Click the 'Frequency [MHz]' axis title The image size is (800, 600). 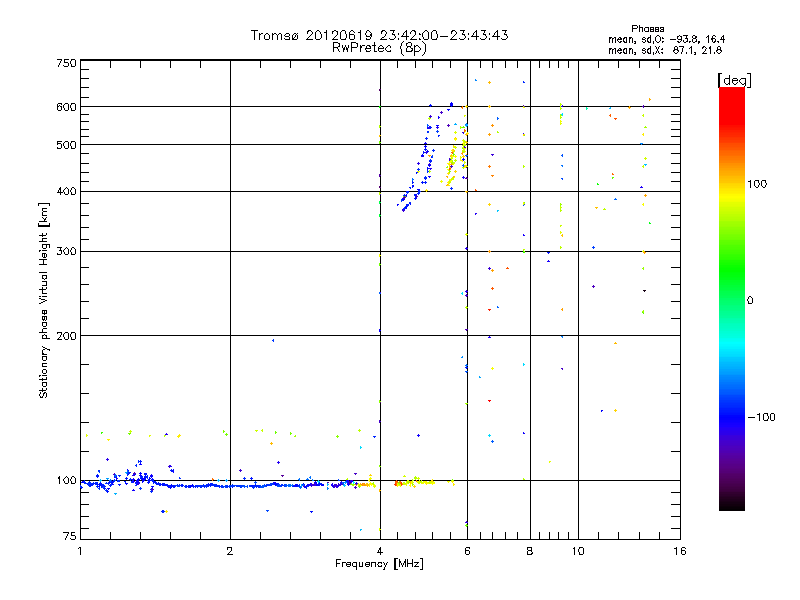(379, 564)
